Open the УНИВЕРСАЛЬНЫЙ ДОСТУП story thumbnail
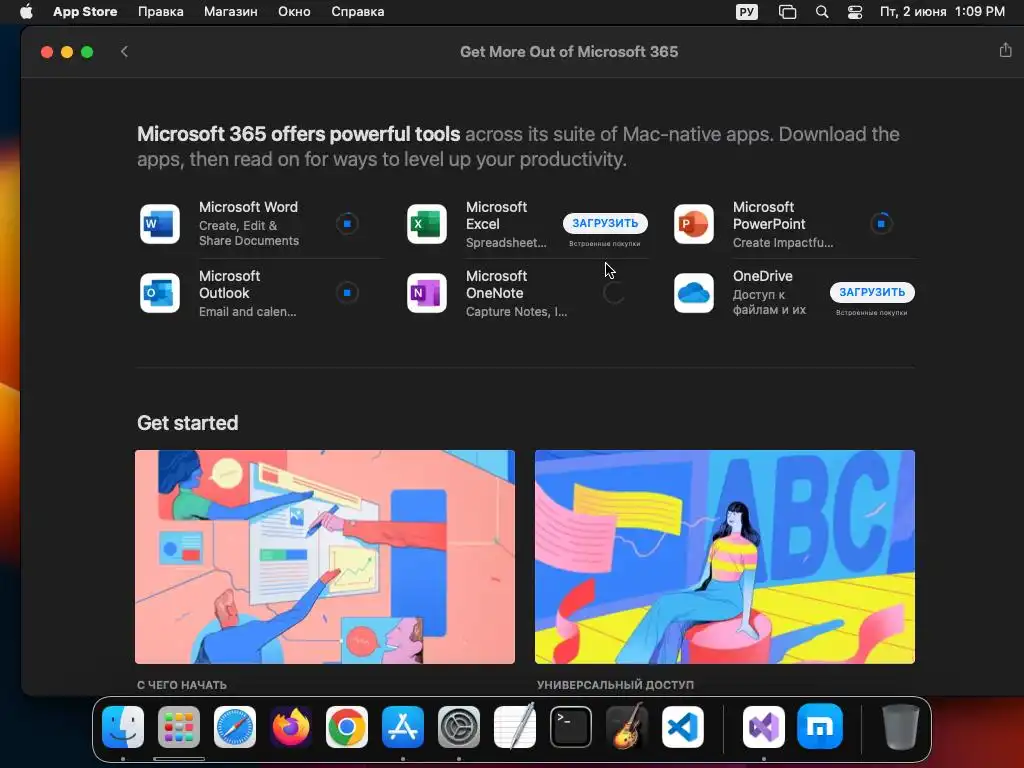Image resolution: width=1024 pixels, height=768 pixels. click(725, 556)
